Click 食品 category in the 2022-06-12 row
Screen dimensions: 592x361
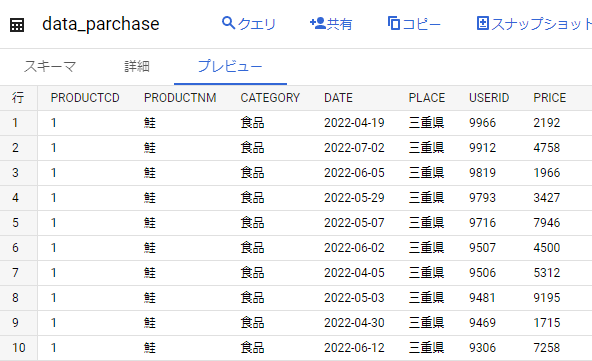(x=253, y=348)
